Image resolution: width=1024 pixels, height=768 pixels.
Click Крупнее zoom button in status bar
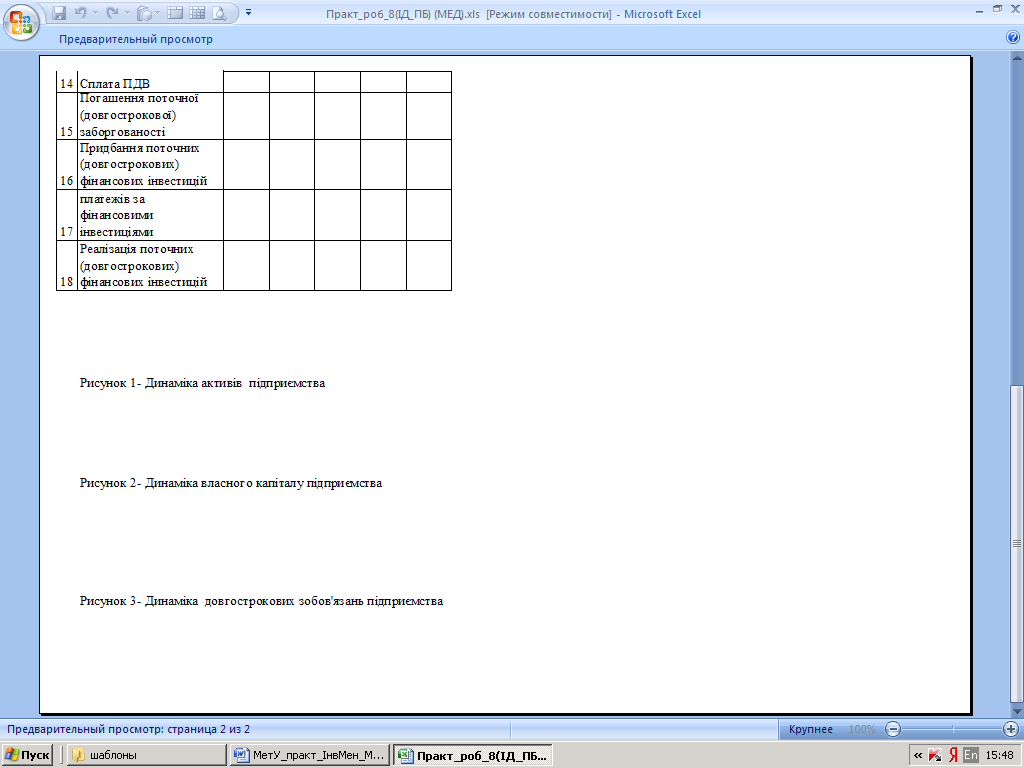coord(810,729)
